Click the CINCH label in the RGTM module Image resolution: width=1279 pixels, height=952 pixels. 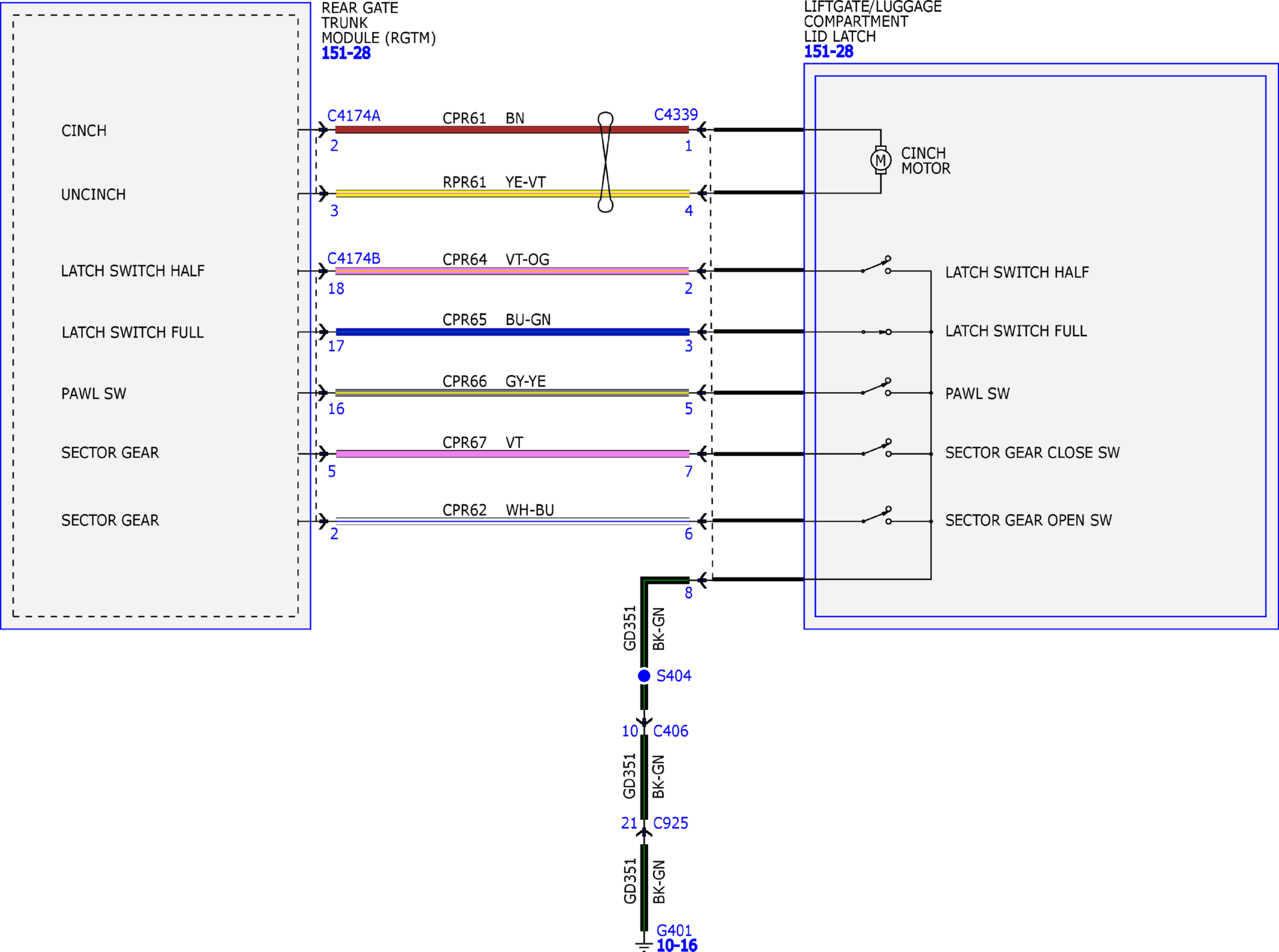[x=84, y=131]
